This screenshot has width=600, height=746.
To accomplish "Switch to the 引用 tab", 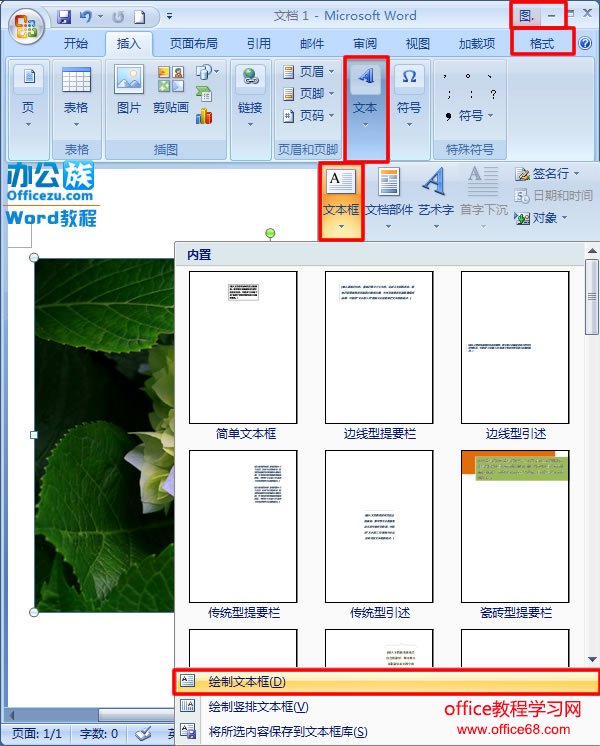I will pyautogui.click(x=258, y=44).
